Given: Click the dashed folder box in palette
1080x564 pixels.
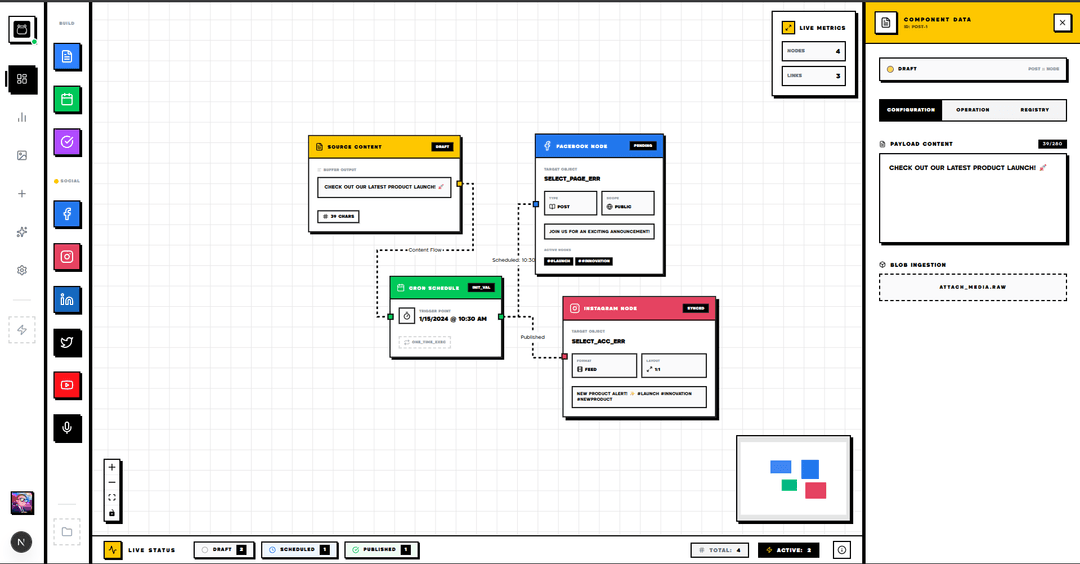Looking at the screenshot, I should [x=67, y=532].
